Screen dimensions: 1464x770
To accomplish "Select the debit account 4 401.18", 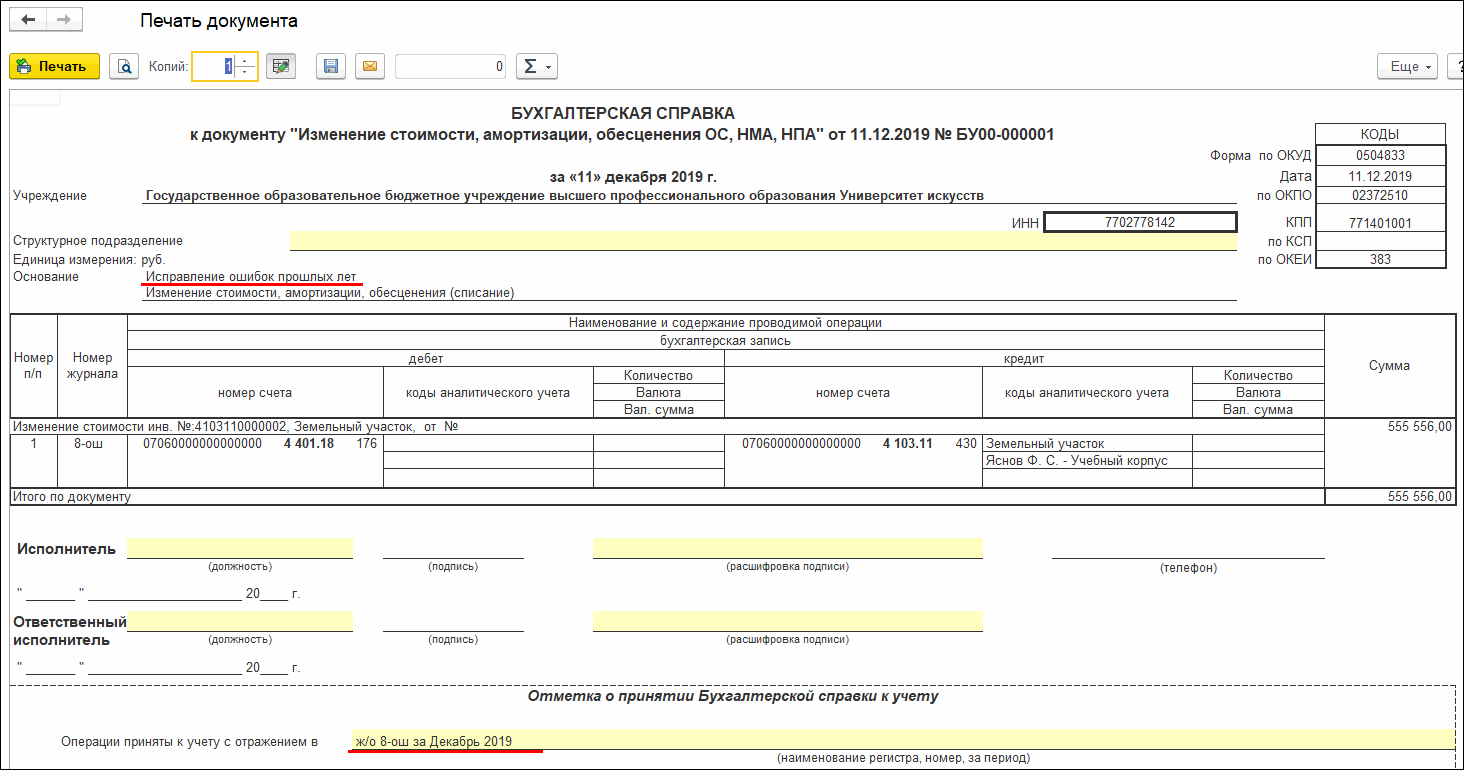I will tap(307, 444).
